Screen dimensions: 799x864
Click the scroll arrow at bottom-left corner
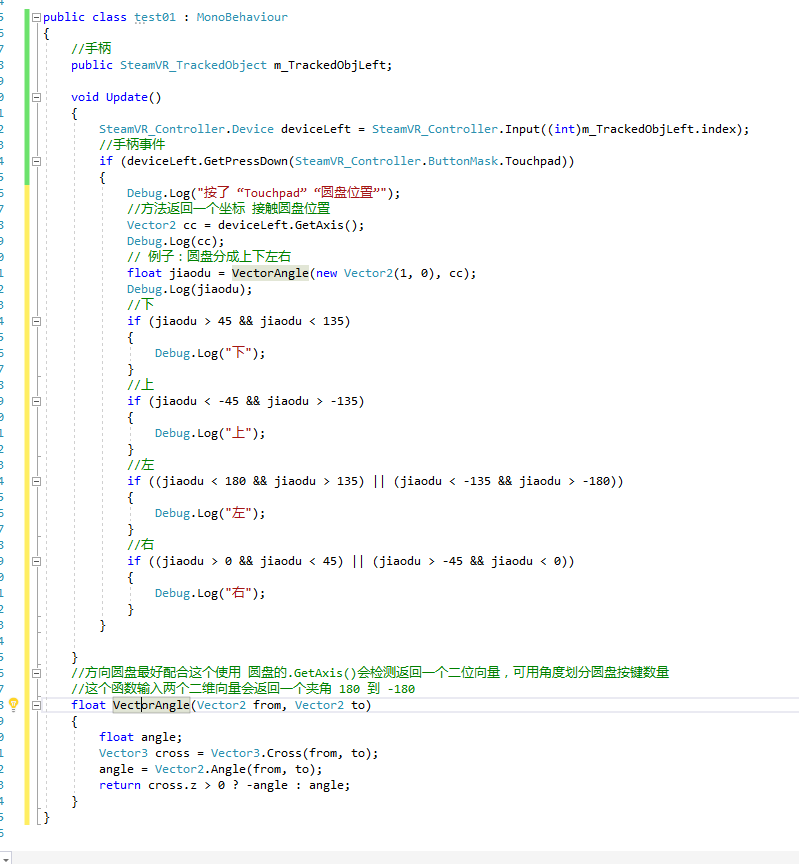(x=6, y=858)
